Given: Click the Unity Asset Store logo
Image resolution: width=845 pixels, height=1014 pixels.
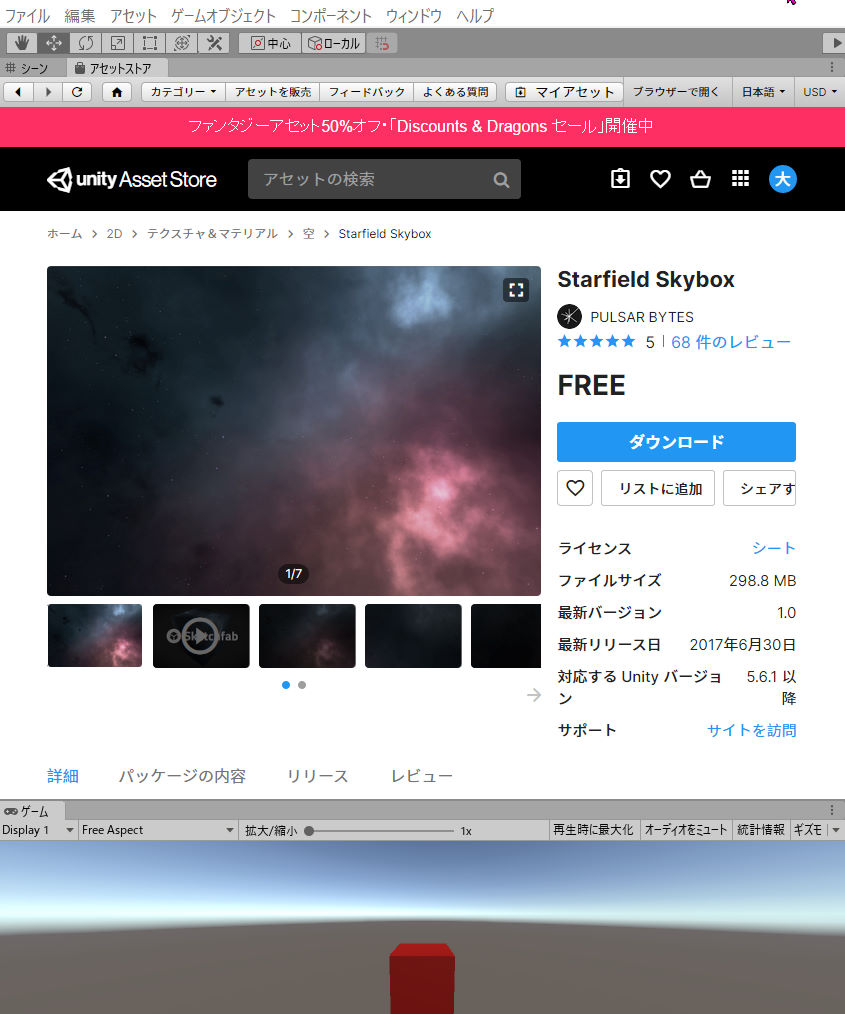Looking at the screenshot, I should click(132, 179).
